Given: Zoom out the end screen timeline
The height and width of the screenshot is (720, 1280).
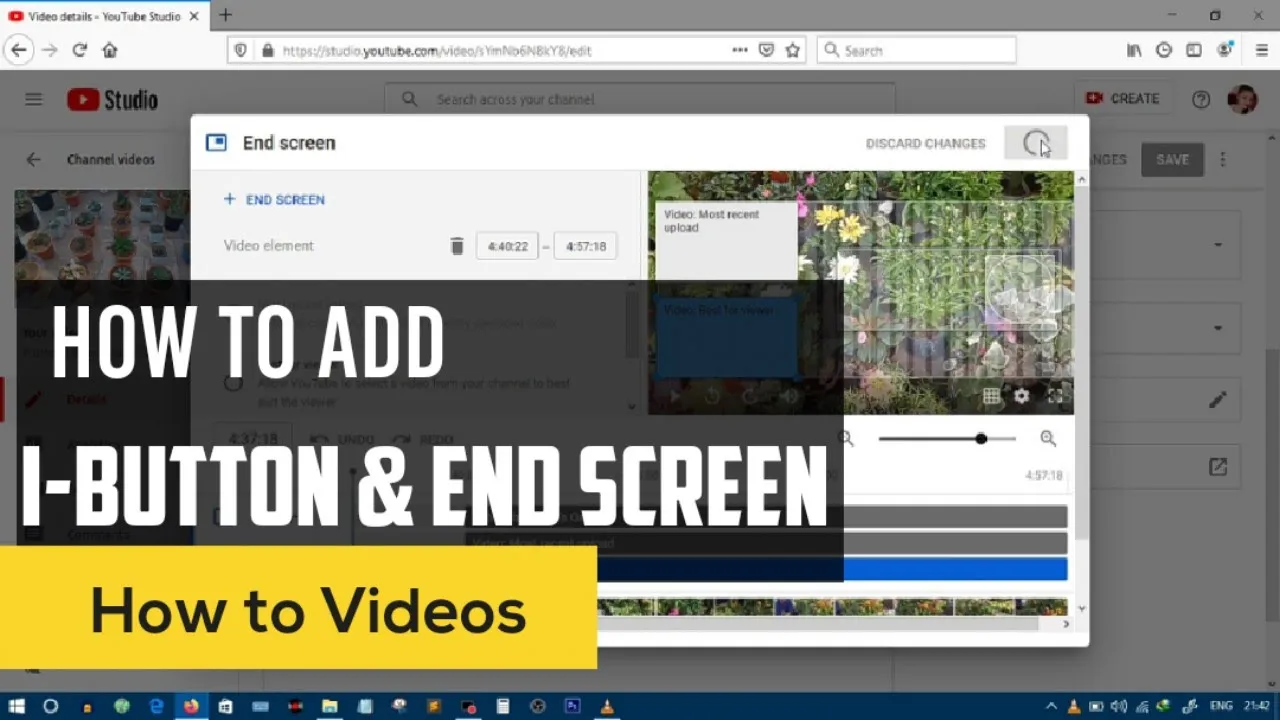Looking at the screenshot, I should click(x=846, y=438).
